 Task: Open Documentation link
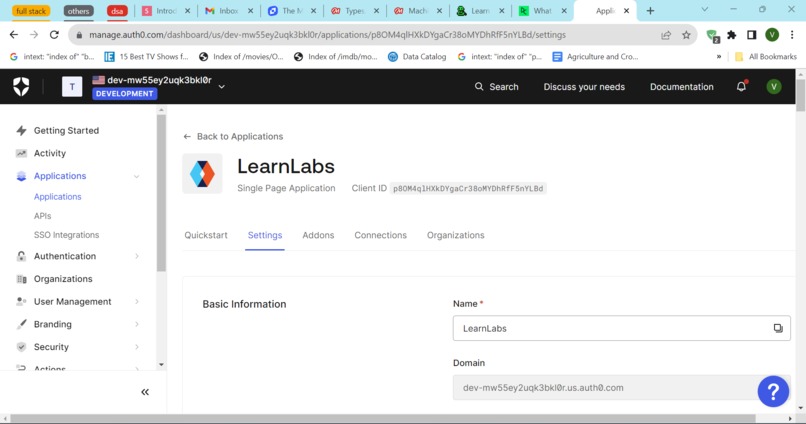[682, 86]
